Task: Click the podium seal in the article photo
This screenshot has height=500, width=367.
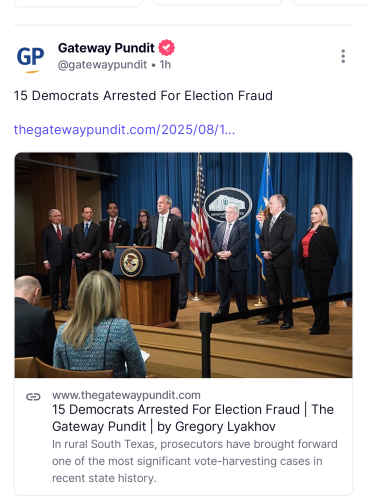Action: coord(131,262)
